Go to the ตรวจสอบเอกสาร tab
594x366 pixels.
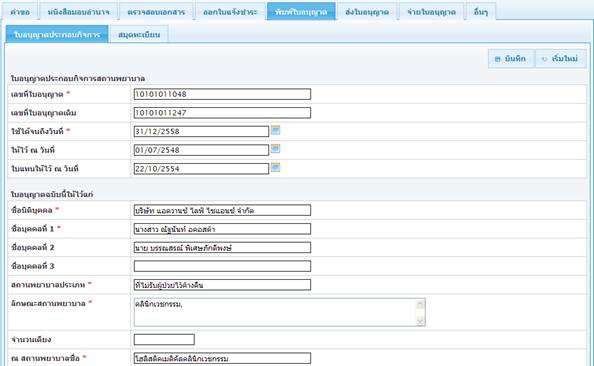pos(156,12)
